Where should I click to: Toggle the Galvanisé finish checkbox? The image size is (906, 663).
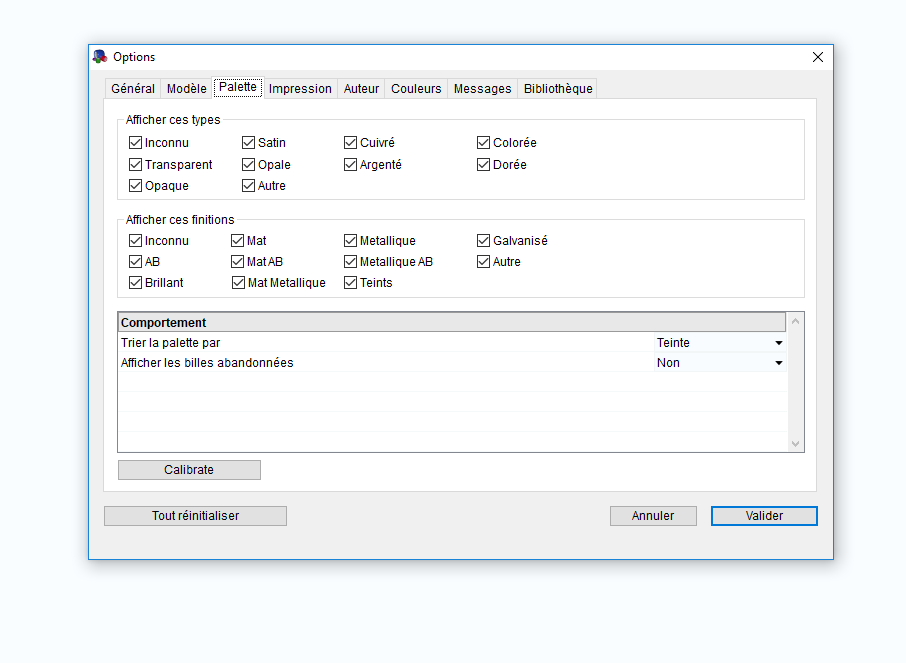(484, 241)
